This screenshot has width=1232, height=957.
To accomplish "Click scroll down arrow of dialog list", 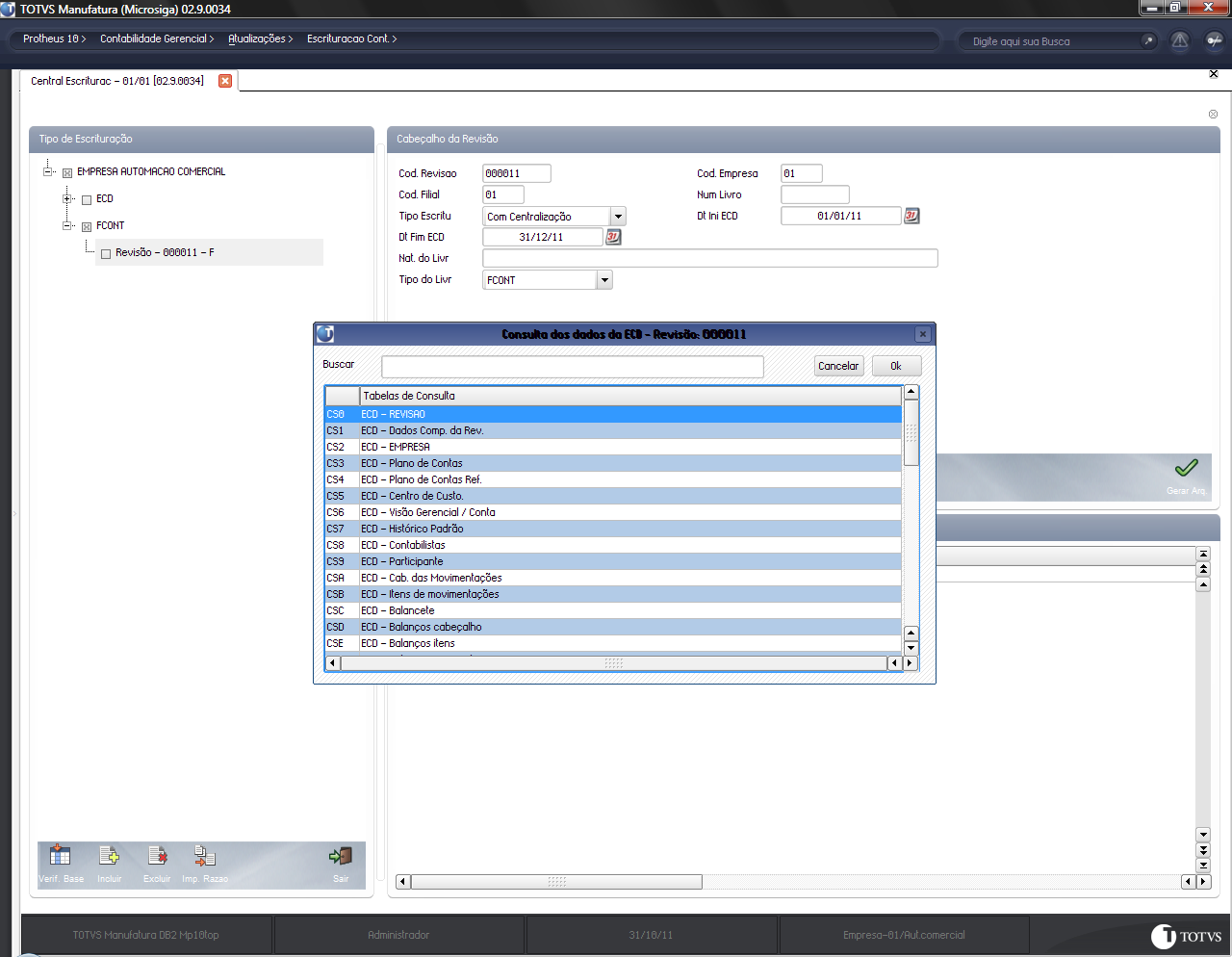I will pos(911,648).
